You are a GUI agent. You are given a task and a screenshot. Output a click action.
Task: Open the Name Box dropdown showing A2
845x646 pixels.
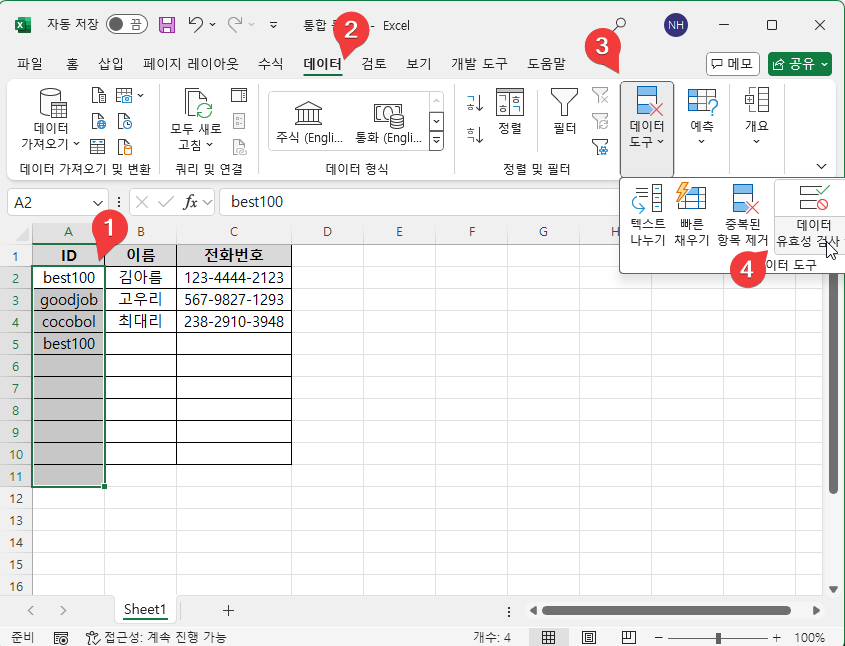click(95, 202)
